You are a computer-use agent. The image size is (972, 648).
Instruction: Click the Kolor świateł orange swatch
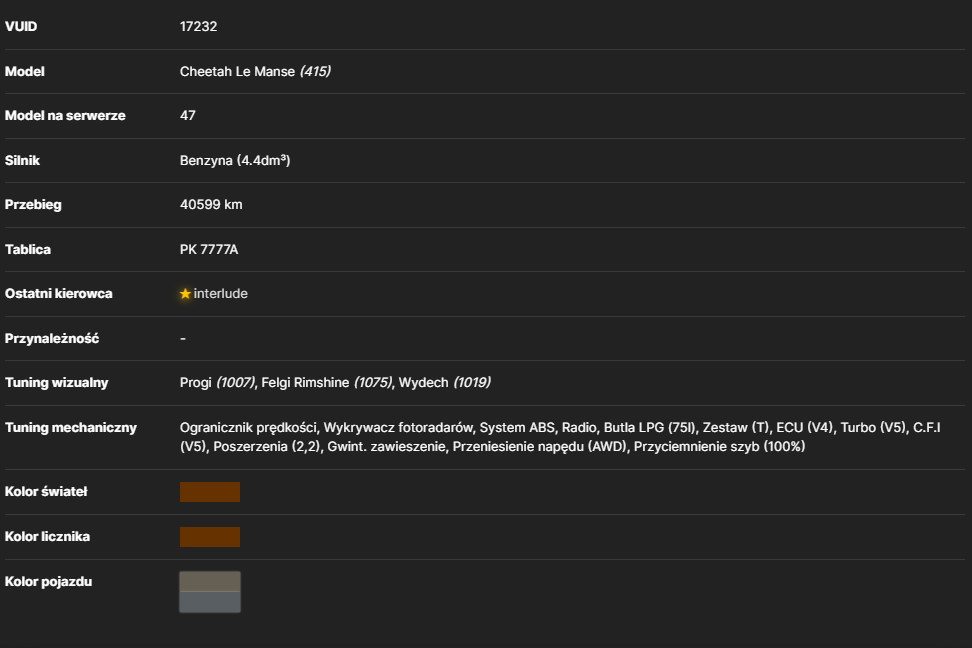(x=210, y=492)
